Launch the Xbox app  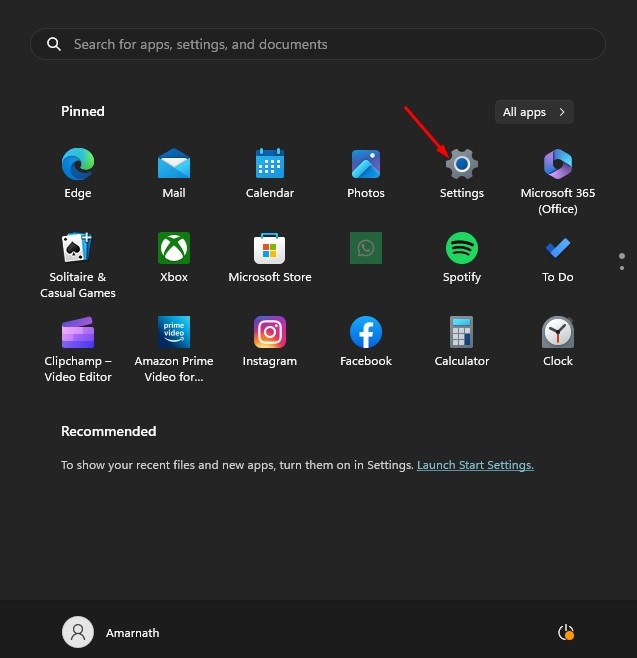click(174, 248)
